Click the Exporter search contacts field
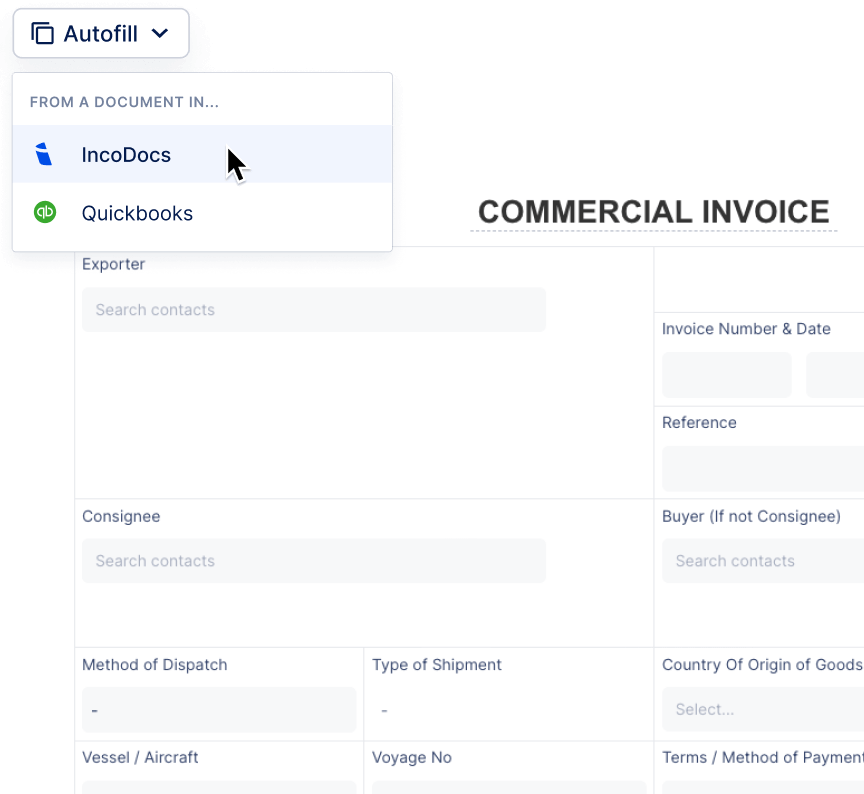The height and width of the screenshot is (794, 864). pyautogui.click(x=313, y=310)
